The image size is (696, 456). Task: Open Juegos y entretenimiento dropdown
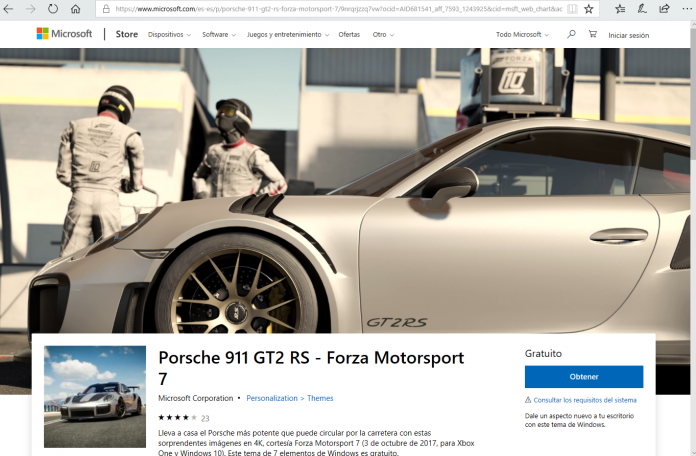click(288, 34)
